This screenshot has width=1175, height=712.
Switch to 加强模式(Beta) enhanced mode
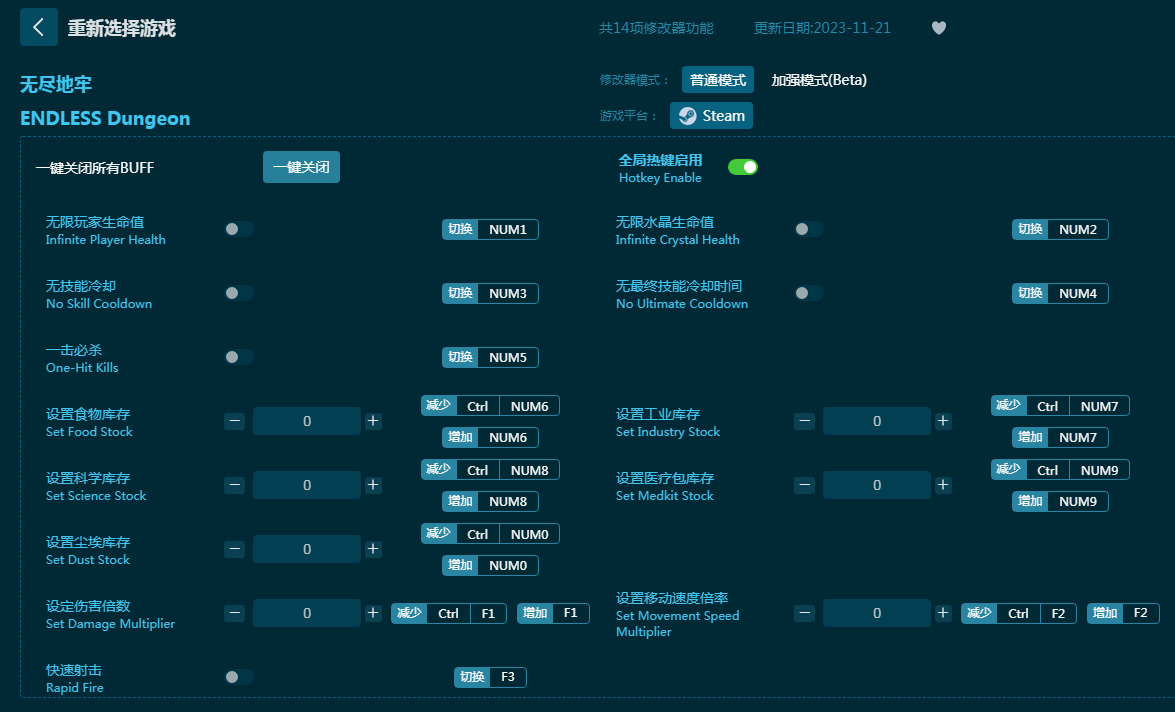[x=818, y=80]
